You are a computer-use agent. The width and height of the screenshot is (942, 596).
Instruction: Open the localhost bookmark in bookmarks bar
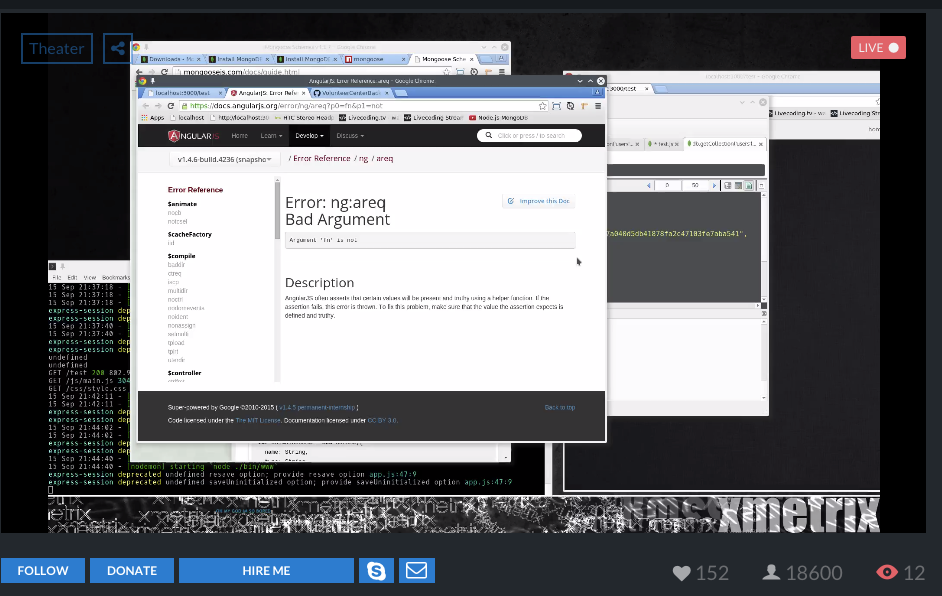point(188,118)
